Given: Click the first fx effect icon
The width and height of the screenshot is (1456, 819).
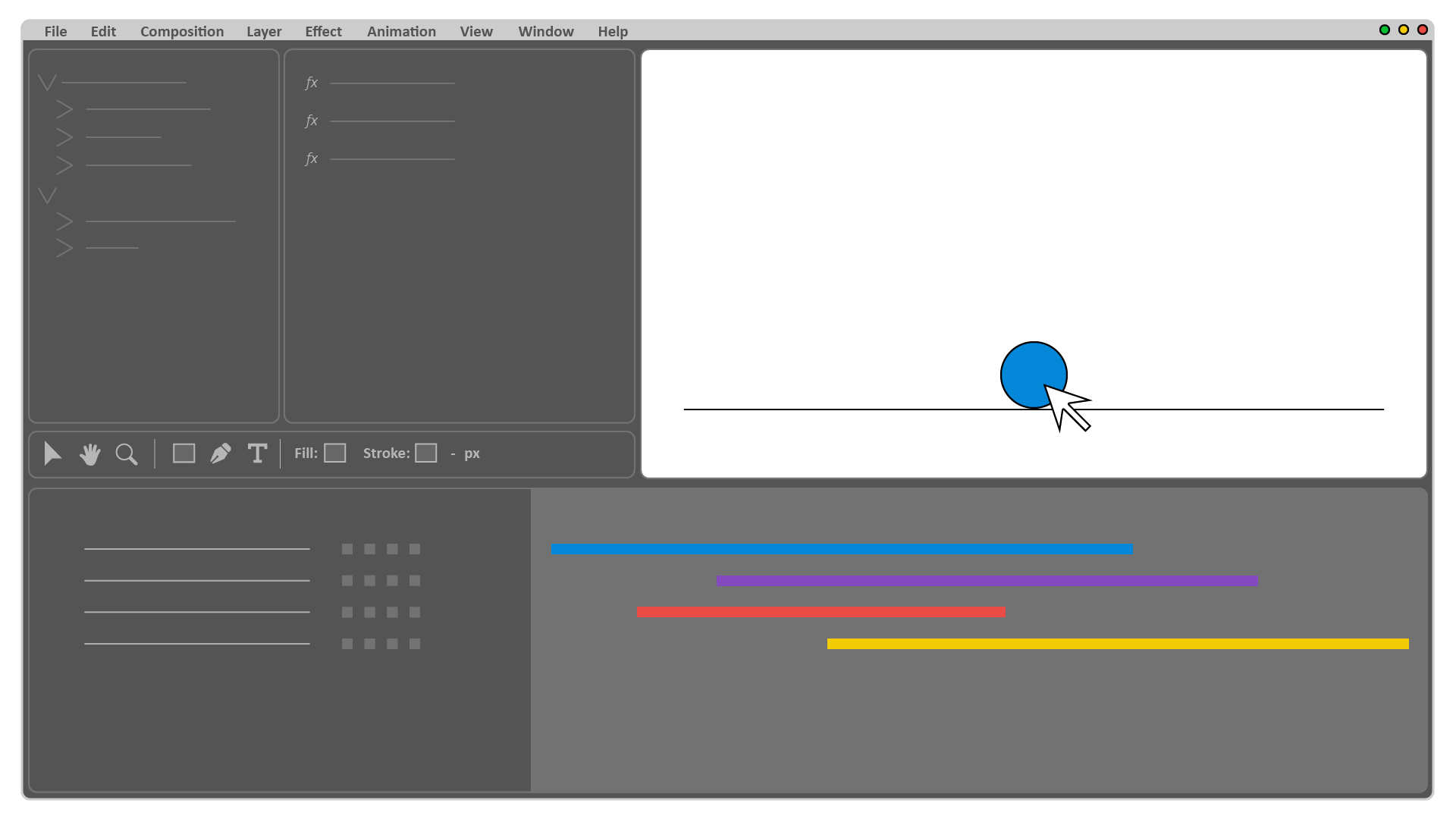Looking at the screenshot, I should pos(311,83).
